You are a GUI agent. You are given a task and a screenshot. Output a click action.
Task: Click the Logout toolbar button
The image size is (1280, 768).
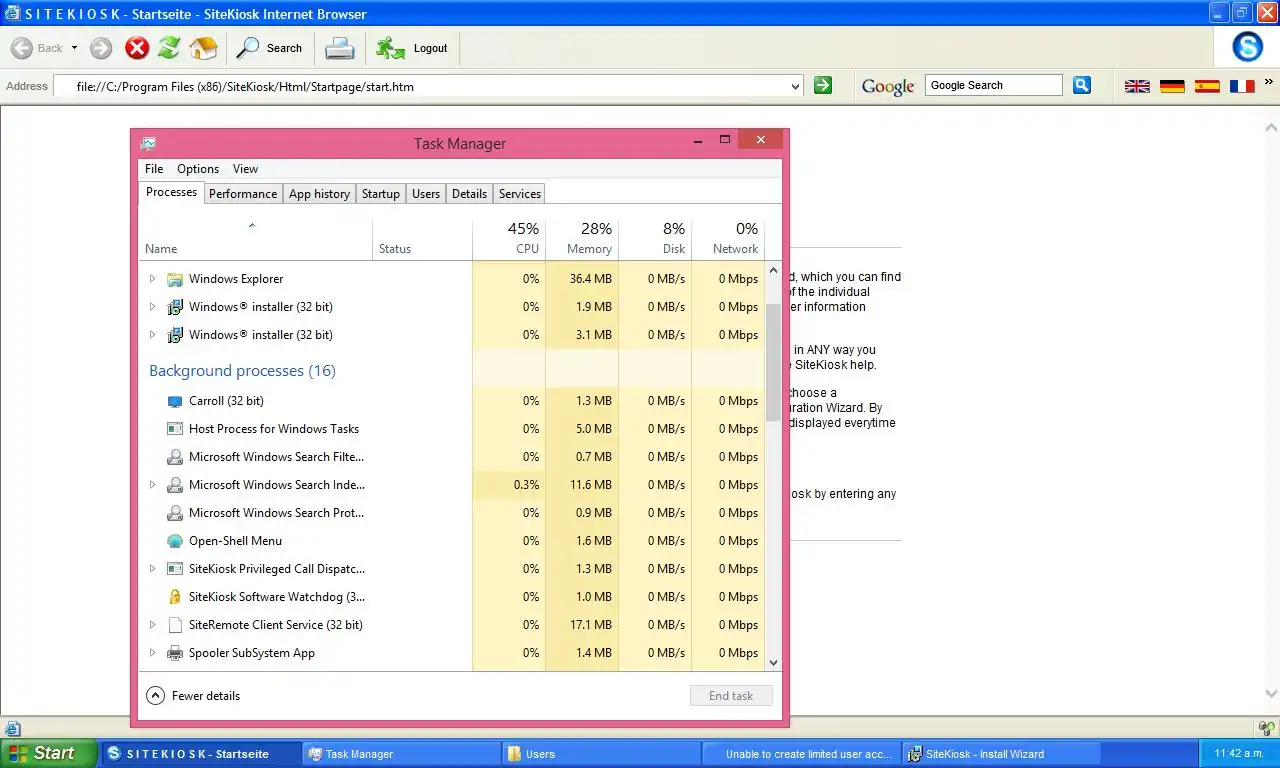coord(412,48)
